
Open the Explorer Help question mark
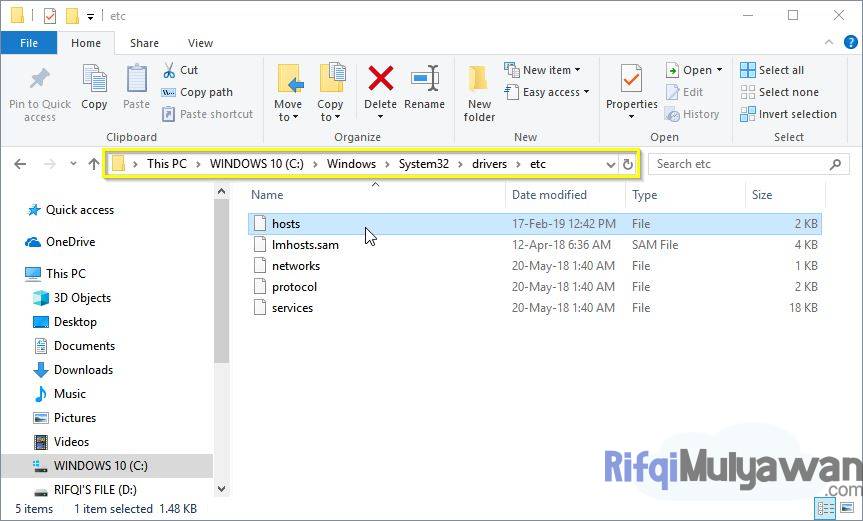click(850, 42)
